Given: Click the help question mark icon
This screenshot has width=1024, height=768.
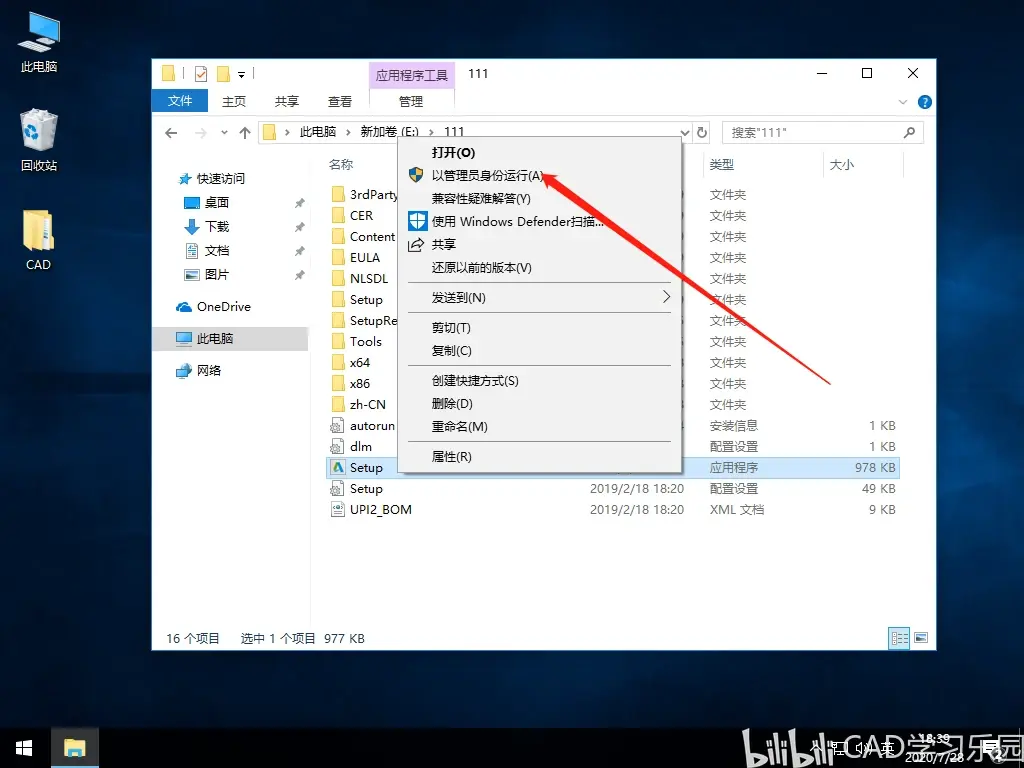Looking at the screenshot, I should [925, 102].
